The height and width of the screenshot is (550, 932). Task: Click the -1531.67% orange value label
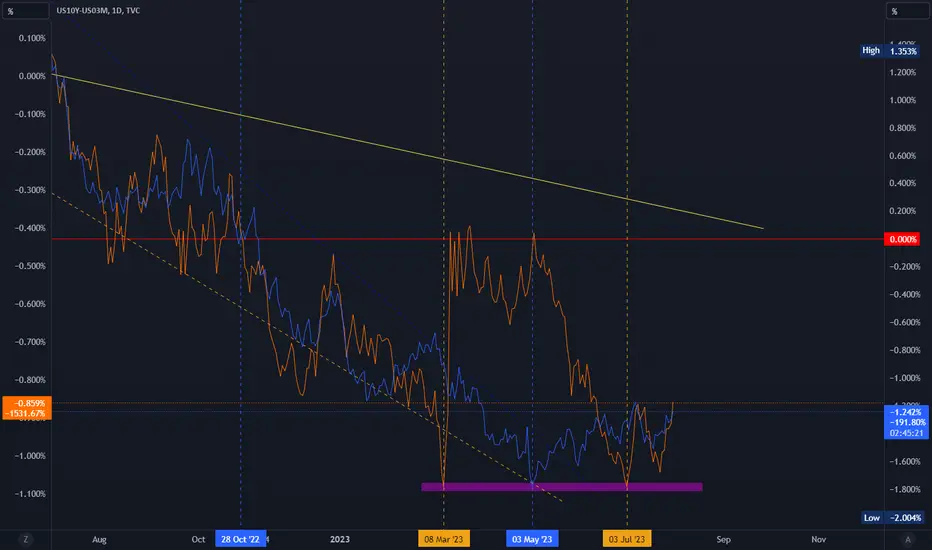click(27, 413)
